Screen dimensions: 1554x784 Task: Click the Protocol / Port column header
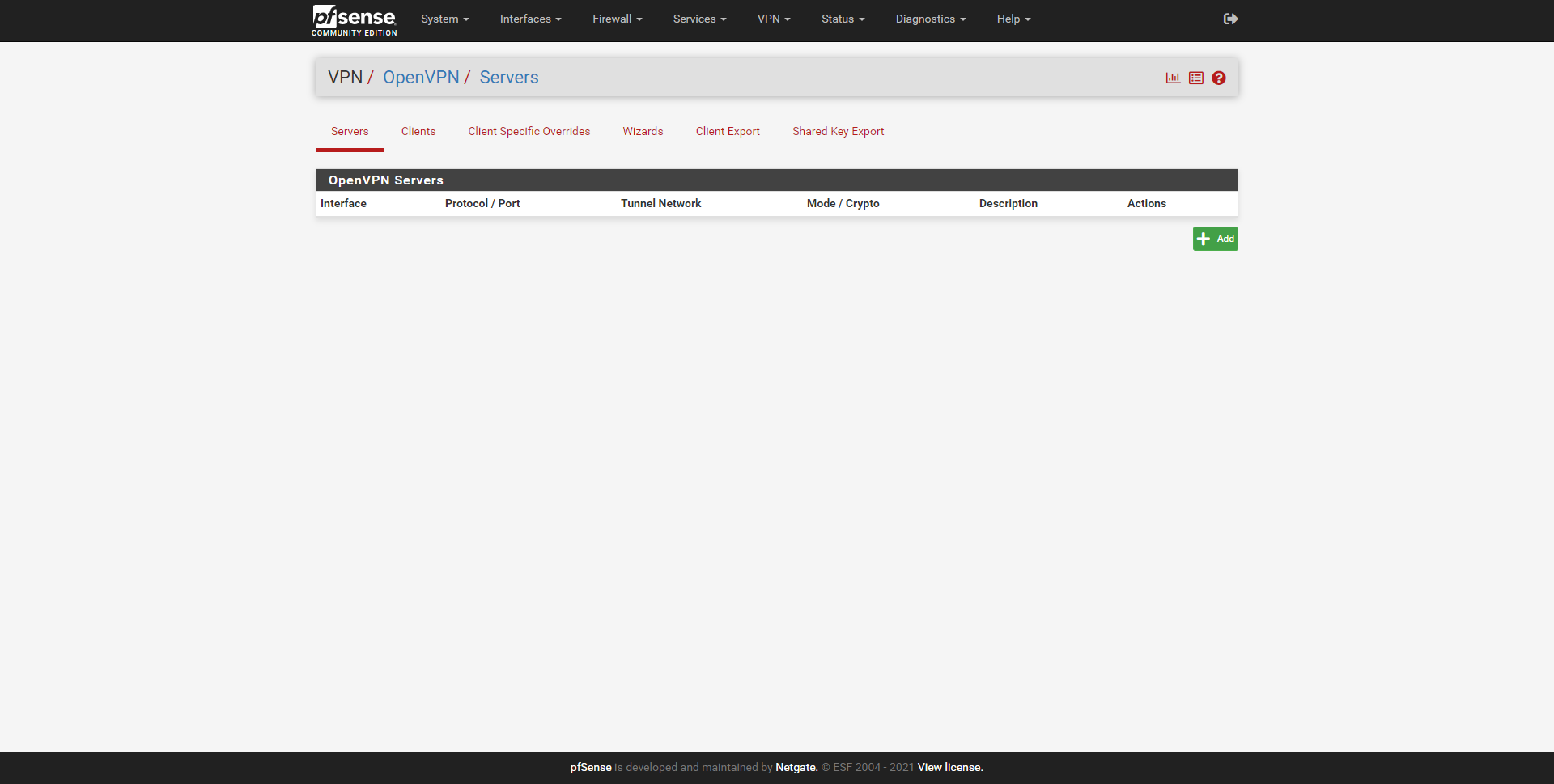(x=482, y=203)
